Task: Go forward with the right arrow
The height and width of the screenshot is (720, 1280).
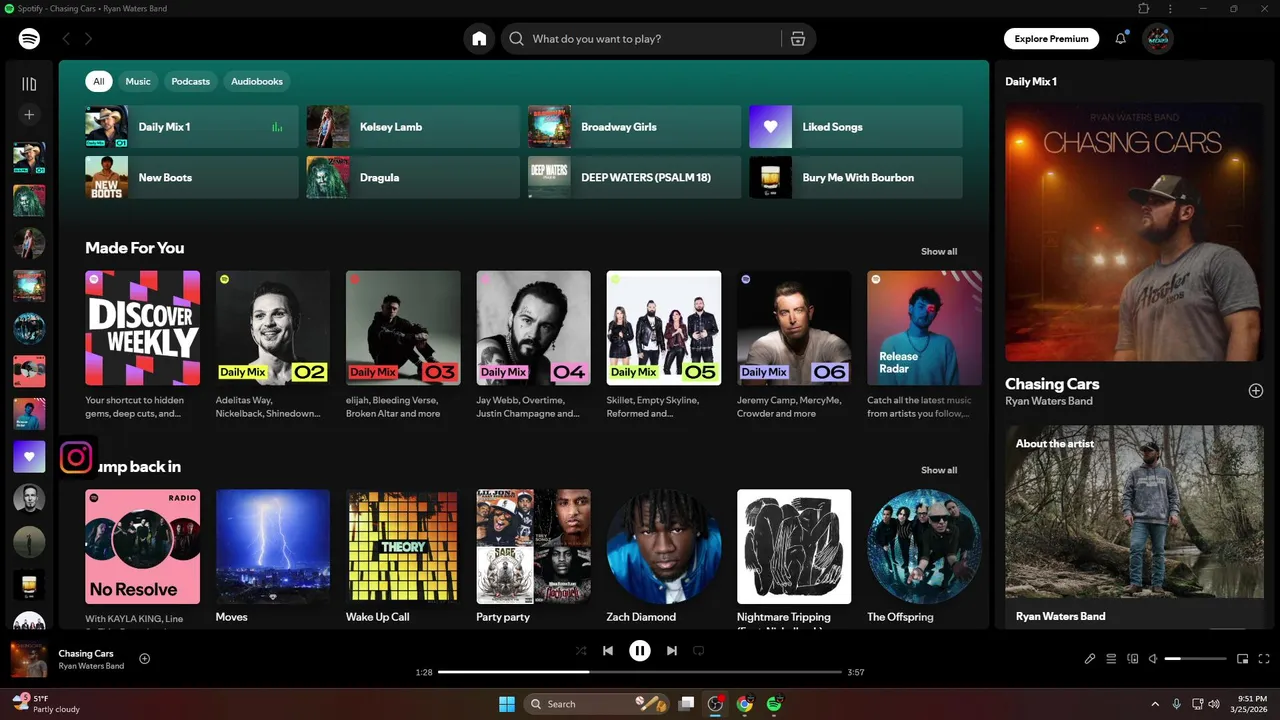Action: [88, 39]
